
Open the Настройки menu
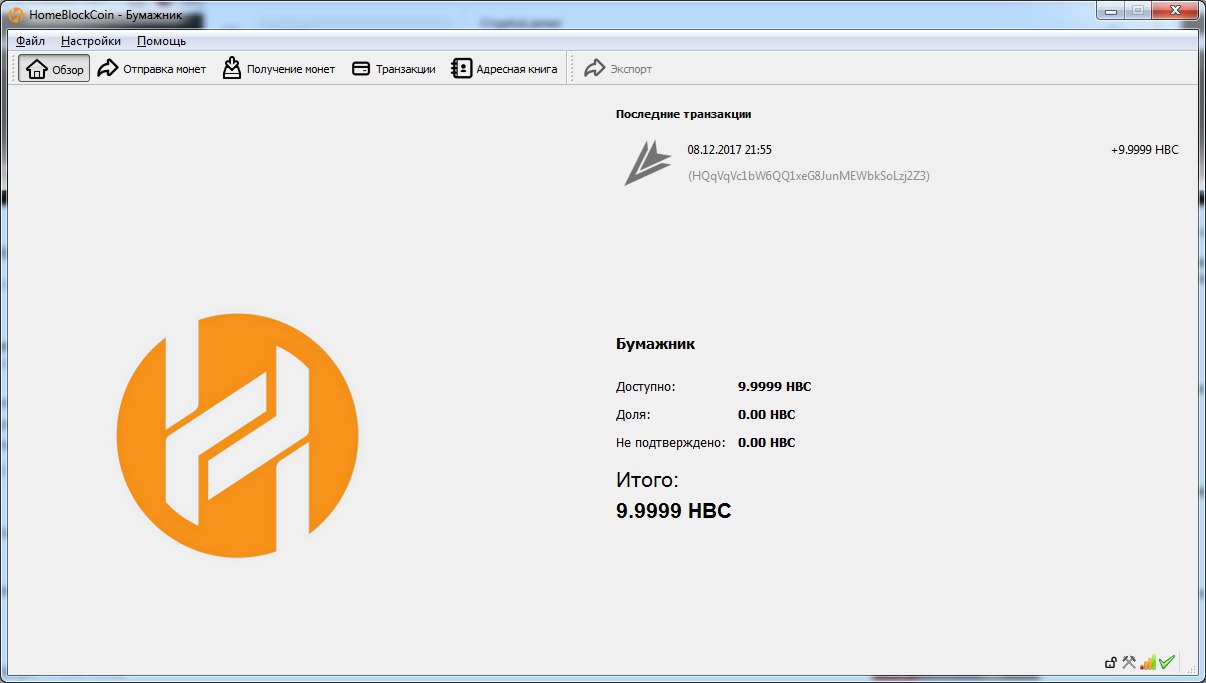(x=91, y=41)
